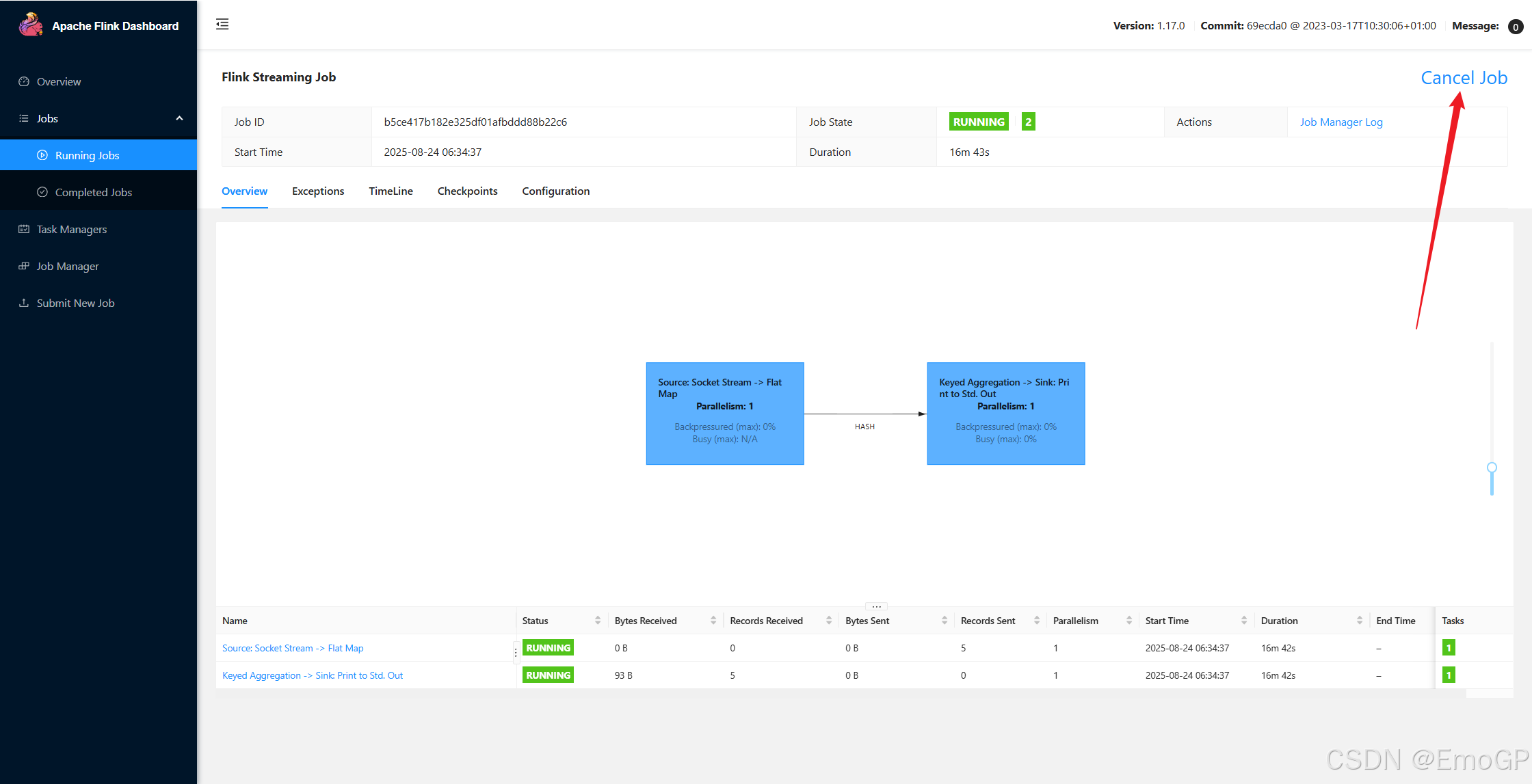The height and width of the screenshot is (784, 1532).
Task: Click the Overview dashboard icon in sidebar
Action: click(24, 81)
